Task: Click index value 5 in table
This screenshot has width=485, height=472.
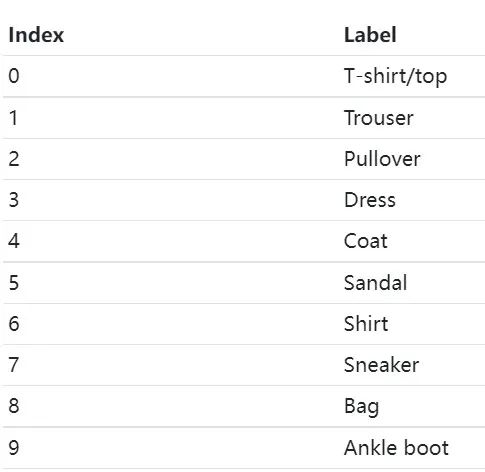Action: click(14, 283)
